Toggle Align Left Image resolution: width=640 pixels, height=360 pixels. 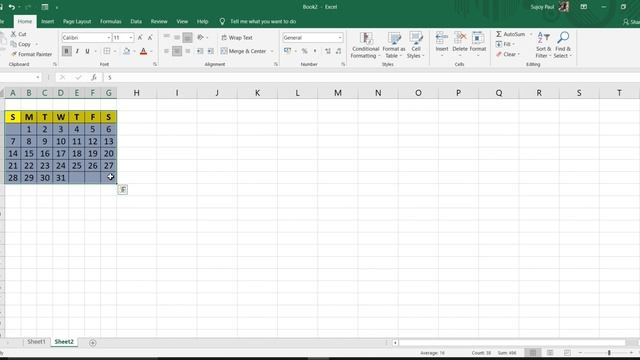pos(167,51)
